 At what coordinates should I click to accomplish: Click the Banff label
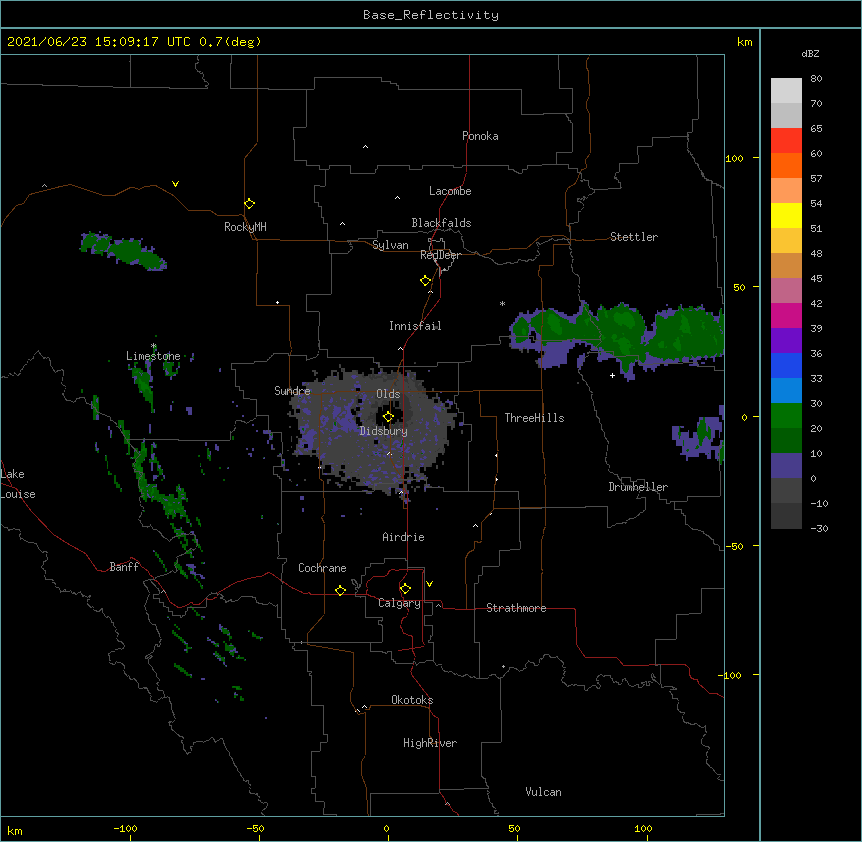(124, 567)
